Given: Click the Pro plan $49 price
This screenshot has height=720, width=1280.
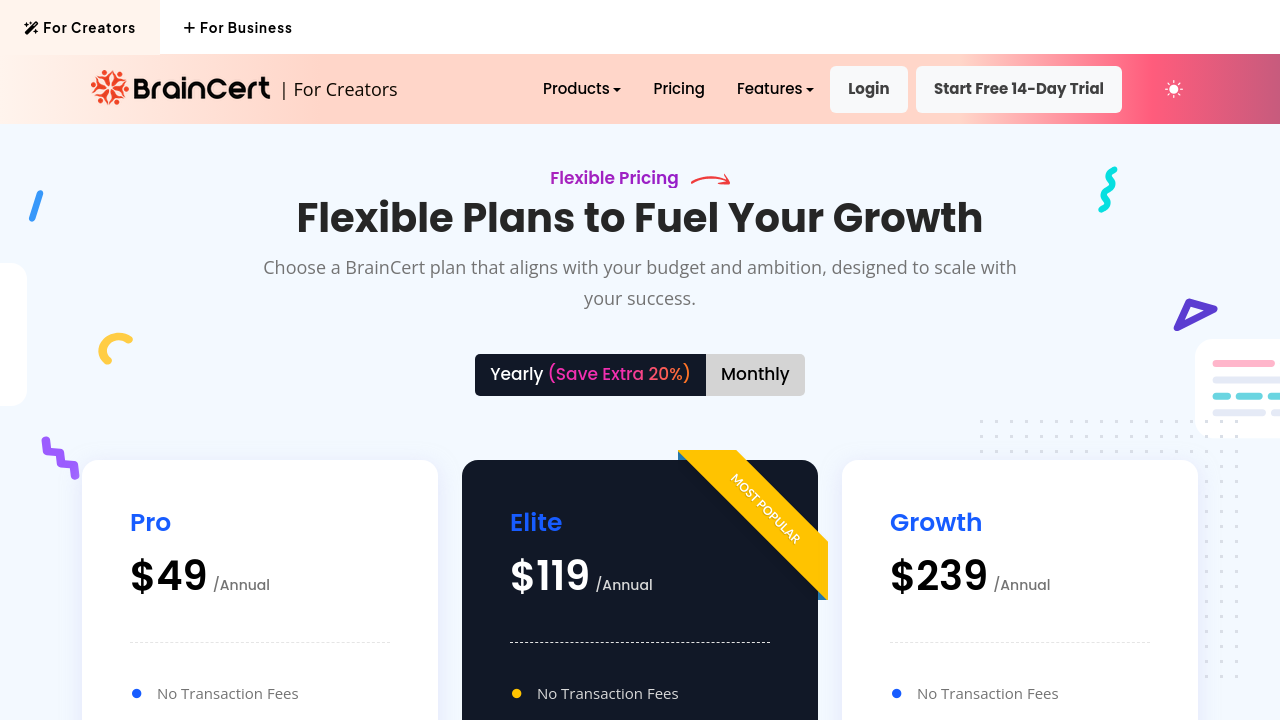Looking at the screenshot, I should pos(169,576).
